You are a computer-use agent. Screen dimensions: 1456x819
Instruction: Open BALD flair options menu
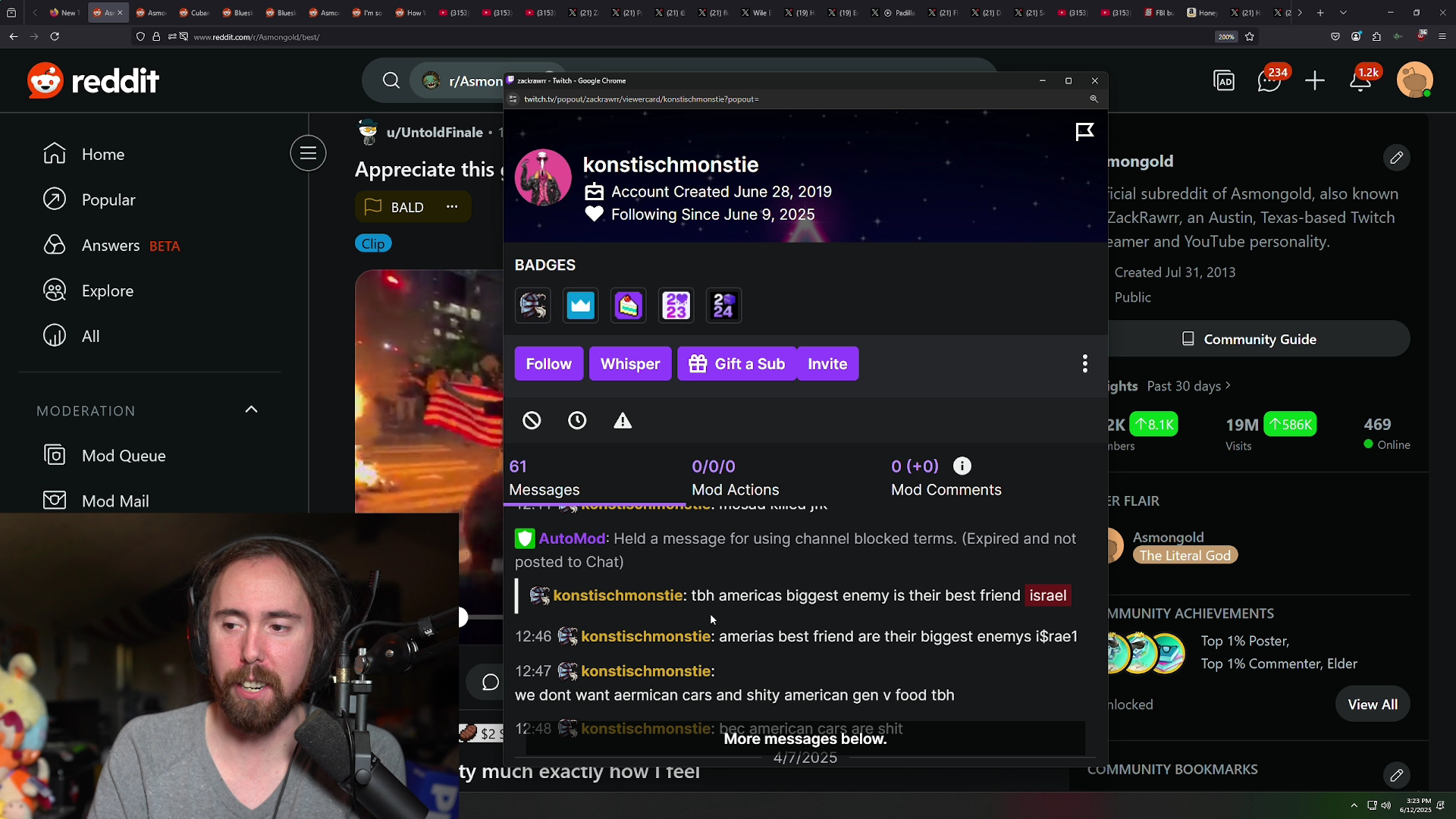[452, 207]
